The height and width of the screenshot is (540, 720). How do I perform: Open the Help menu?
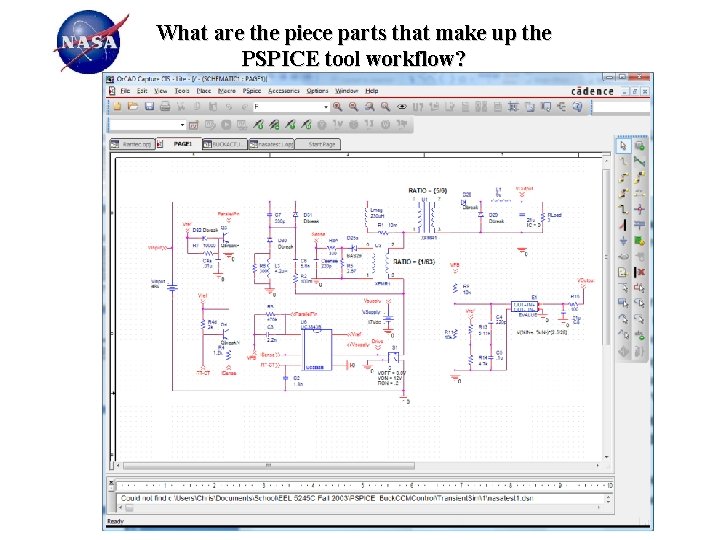tap(372, 91)
